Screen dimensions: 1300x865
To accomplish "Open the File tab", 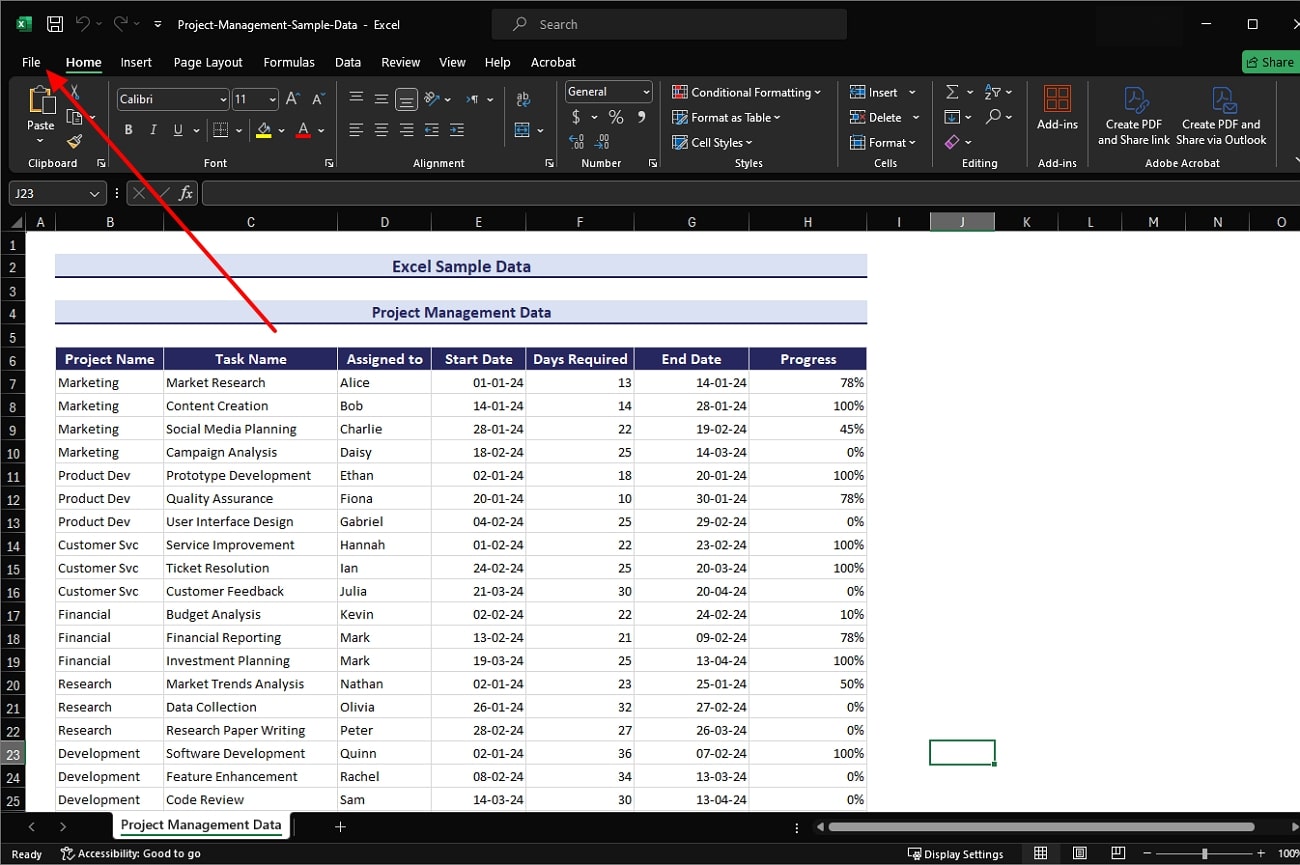I will point(31,62).
